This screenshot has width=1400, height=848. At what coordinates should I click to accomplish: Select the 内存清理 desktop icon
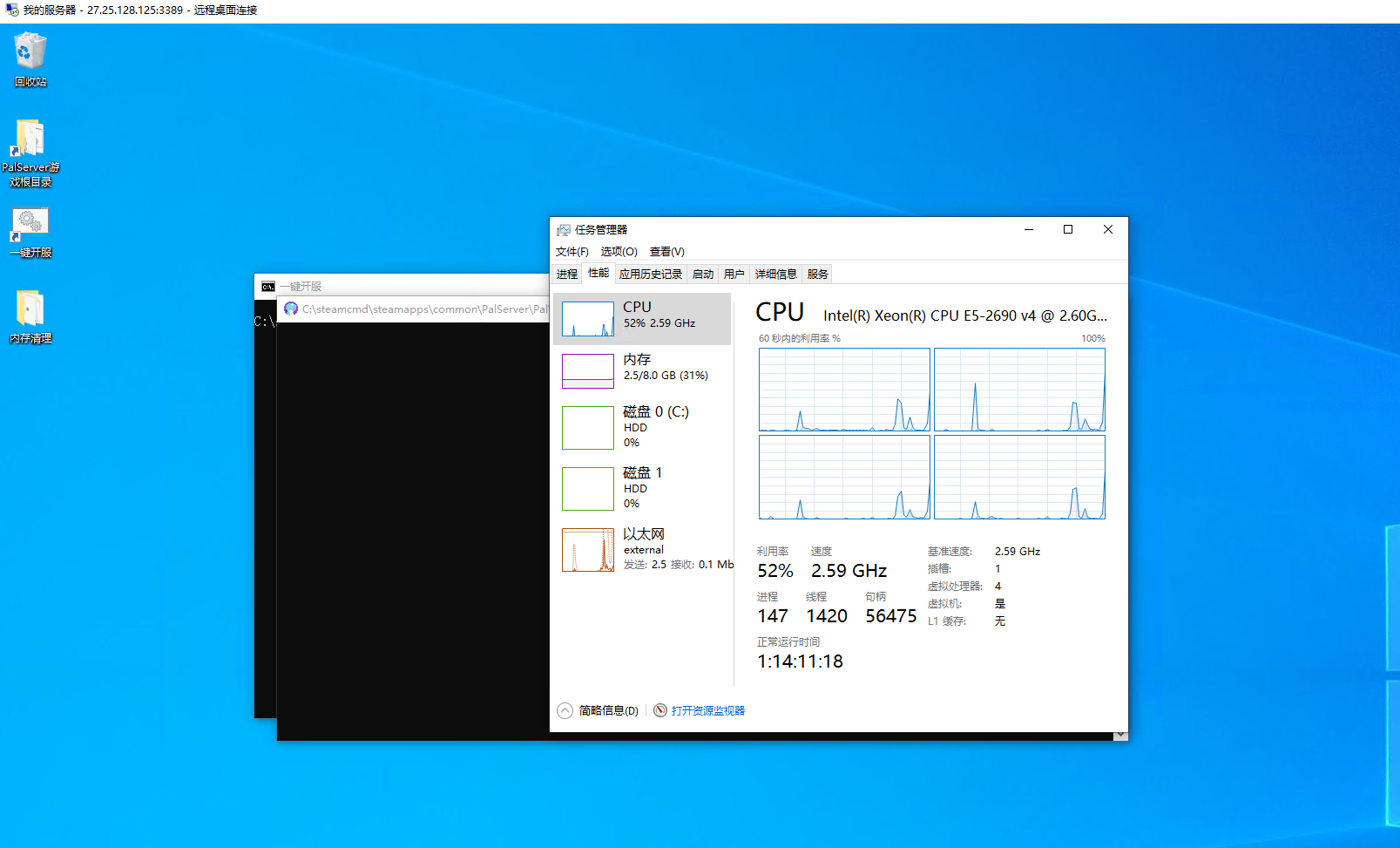pyautogui.click(x=30, y=317)
